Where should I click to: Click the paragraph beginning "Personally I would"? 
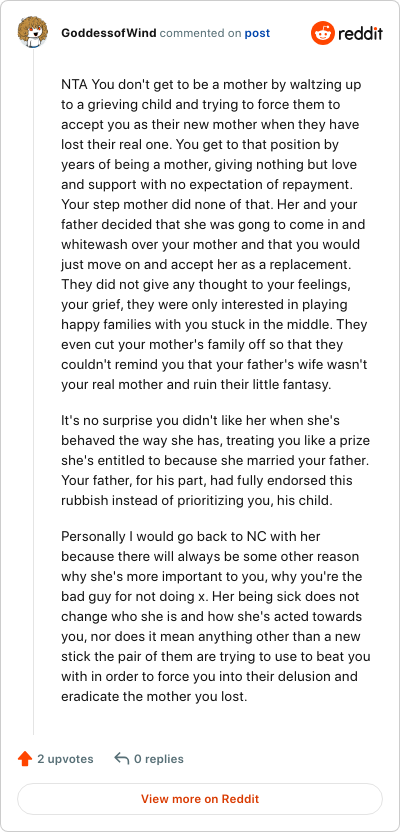click(x=216, y=617)
